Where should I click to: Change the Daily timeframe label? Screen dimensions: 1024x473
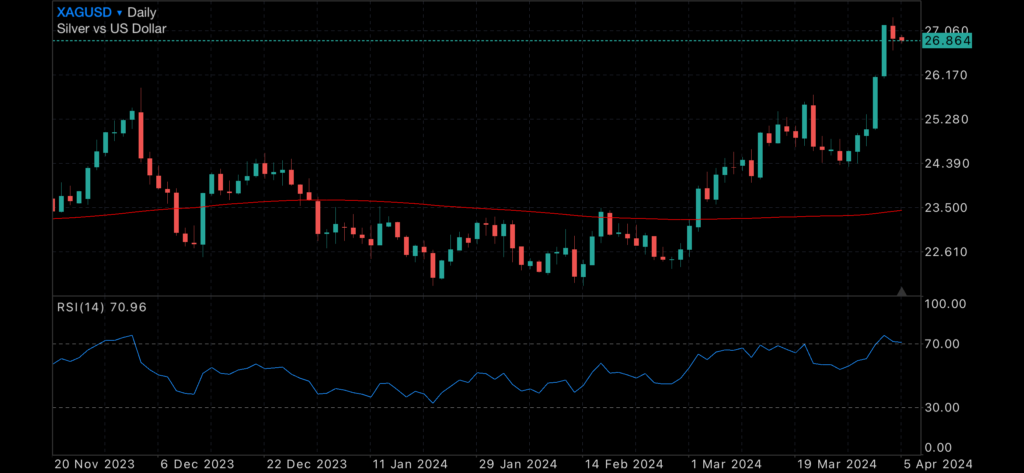click(142, 12)
